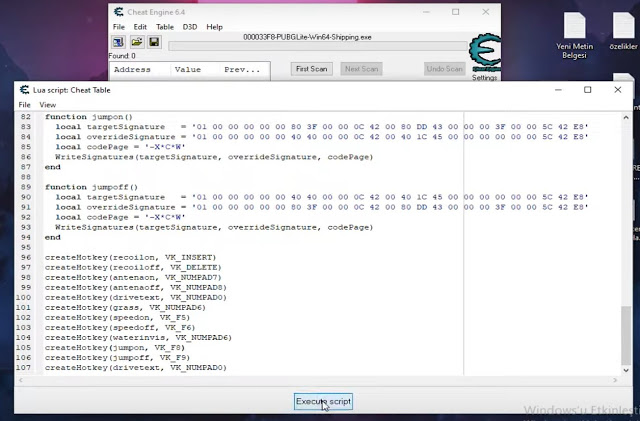Click the scroll down arrow in Lua editor
This screenshot has width=640, height=421.
(x=626, y=370)
